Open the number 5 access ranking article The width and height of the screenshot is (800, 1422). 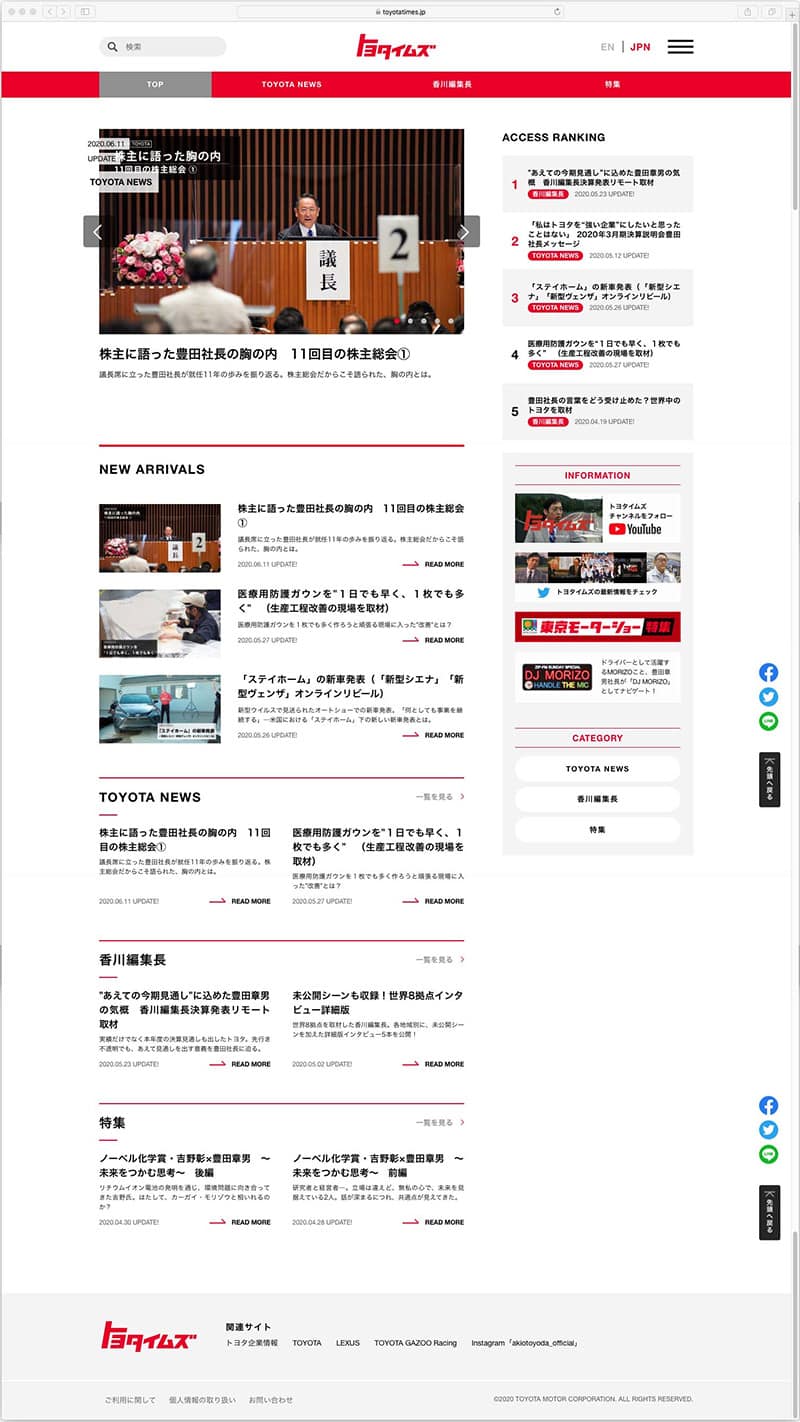(x=598, y=411)
